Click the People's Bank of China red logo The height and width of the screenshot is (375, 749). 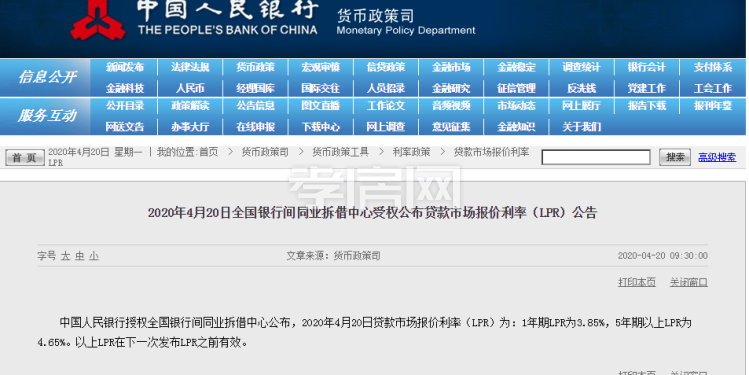coord(98,20)
